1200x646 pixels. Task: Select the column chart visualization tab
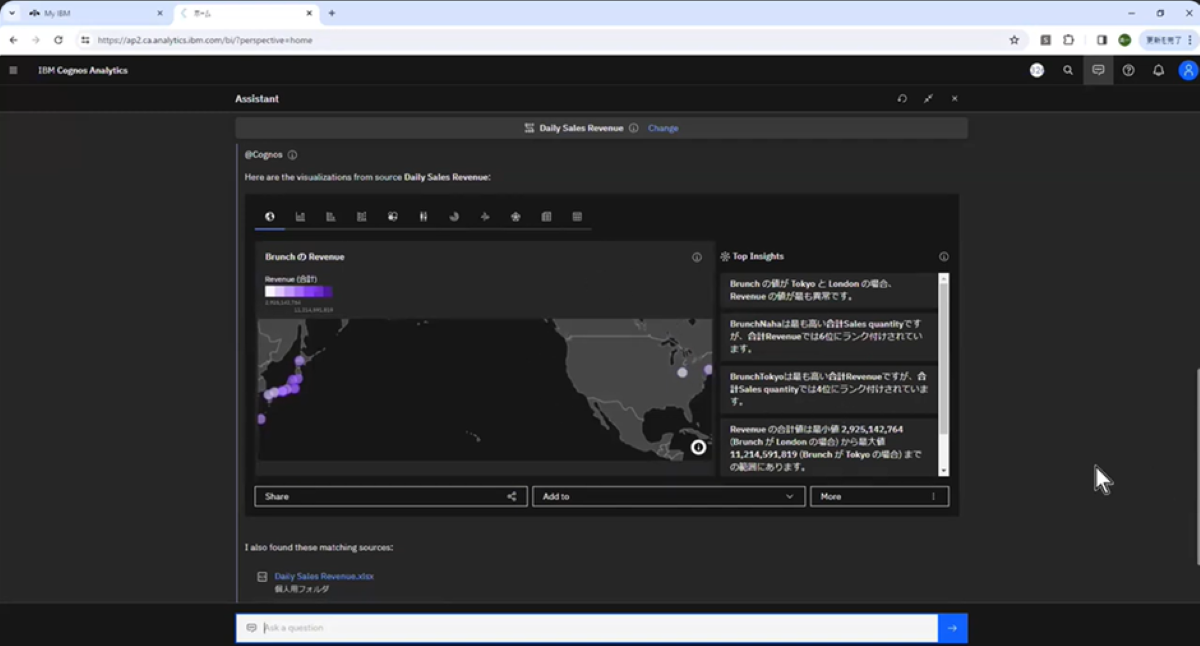pos(300,216)
